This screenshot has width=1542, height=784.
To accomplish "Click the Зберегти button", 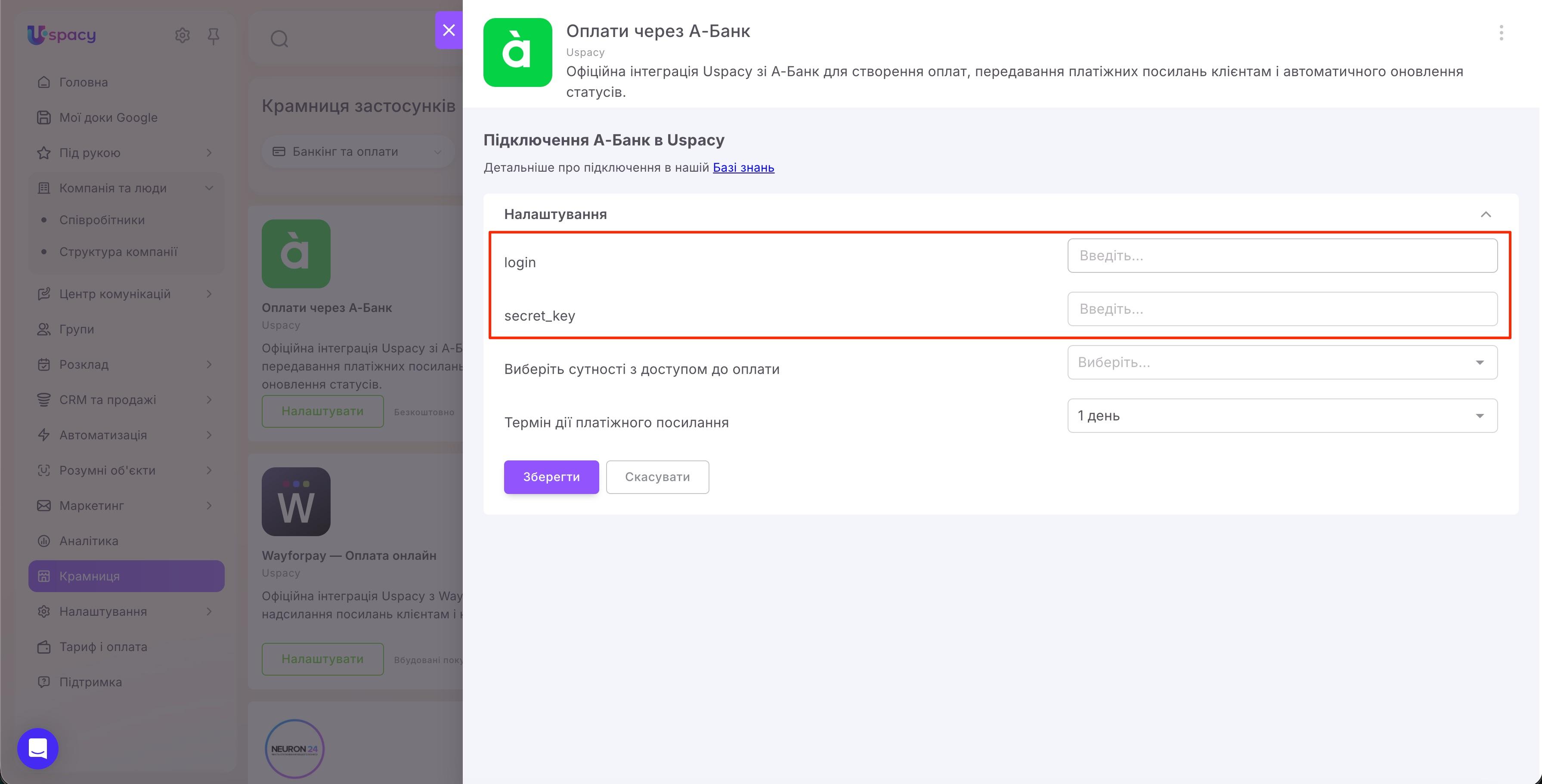I will click(x=551, y=477).
